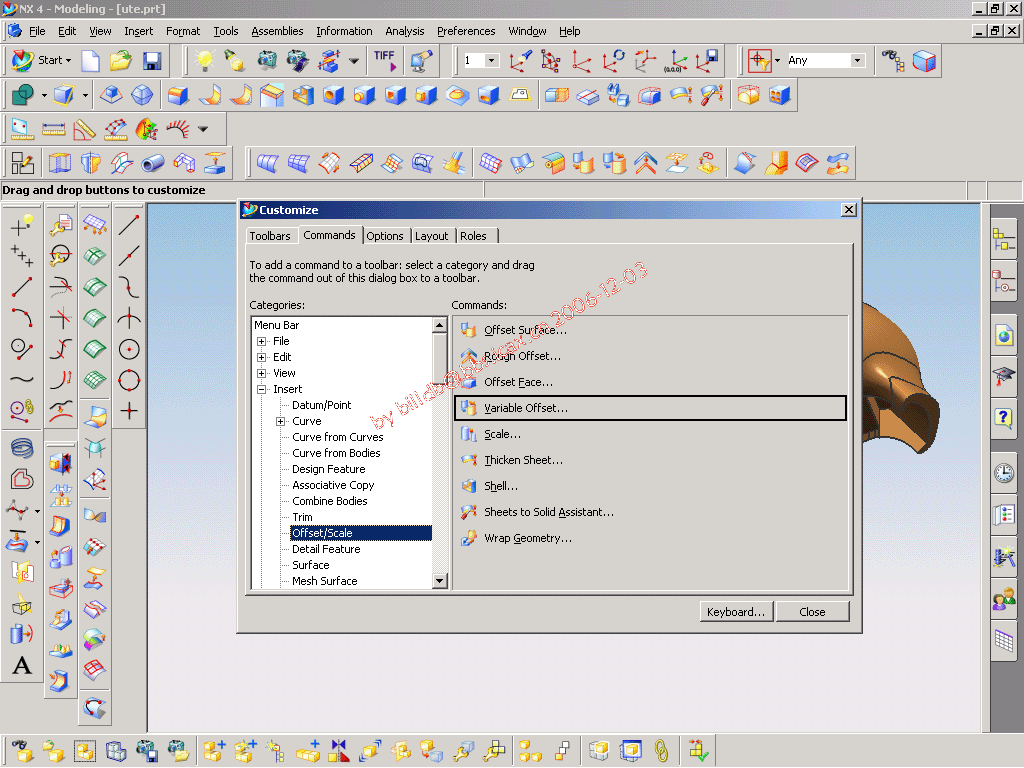1024x768 pixels.
Task: Collapse the Insert category tree node
Action: (262, 389)
